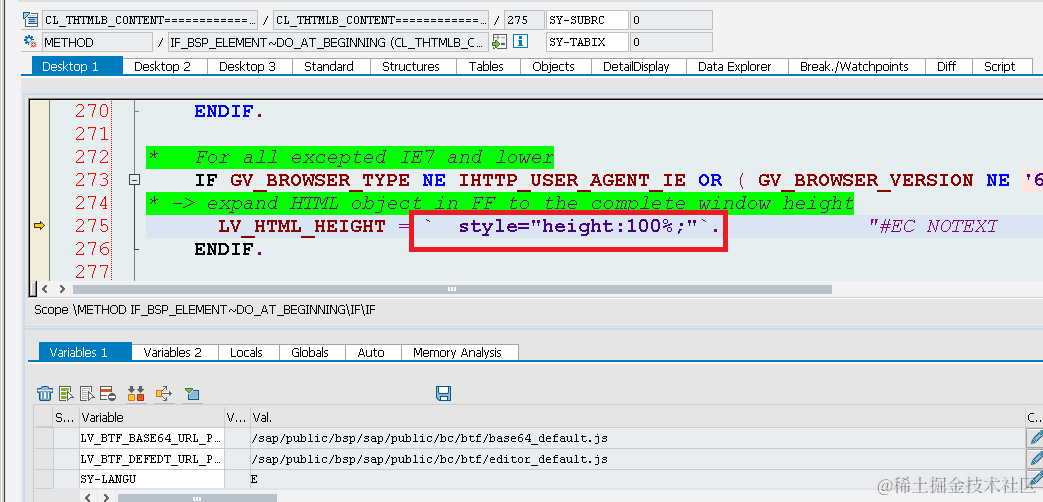
Task: Open the Standard tab
Action: pyautogui.click(x=329, y=66)
